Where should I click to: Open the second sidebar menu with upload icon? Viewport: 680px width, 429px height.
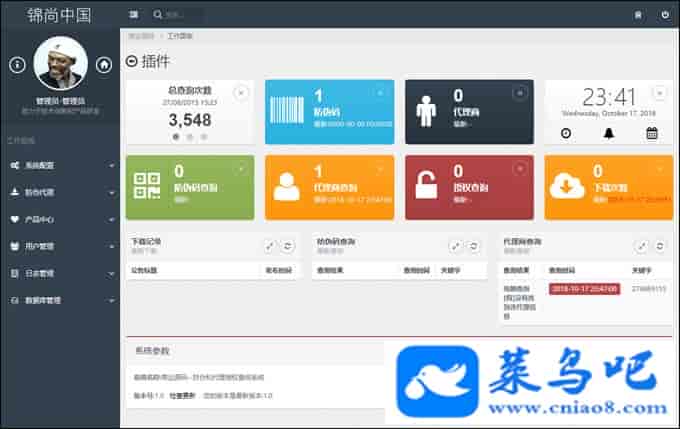(x=60, y=192)
